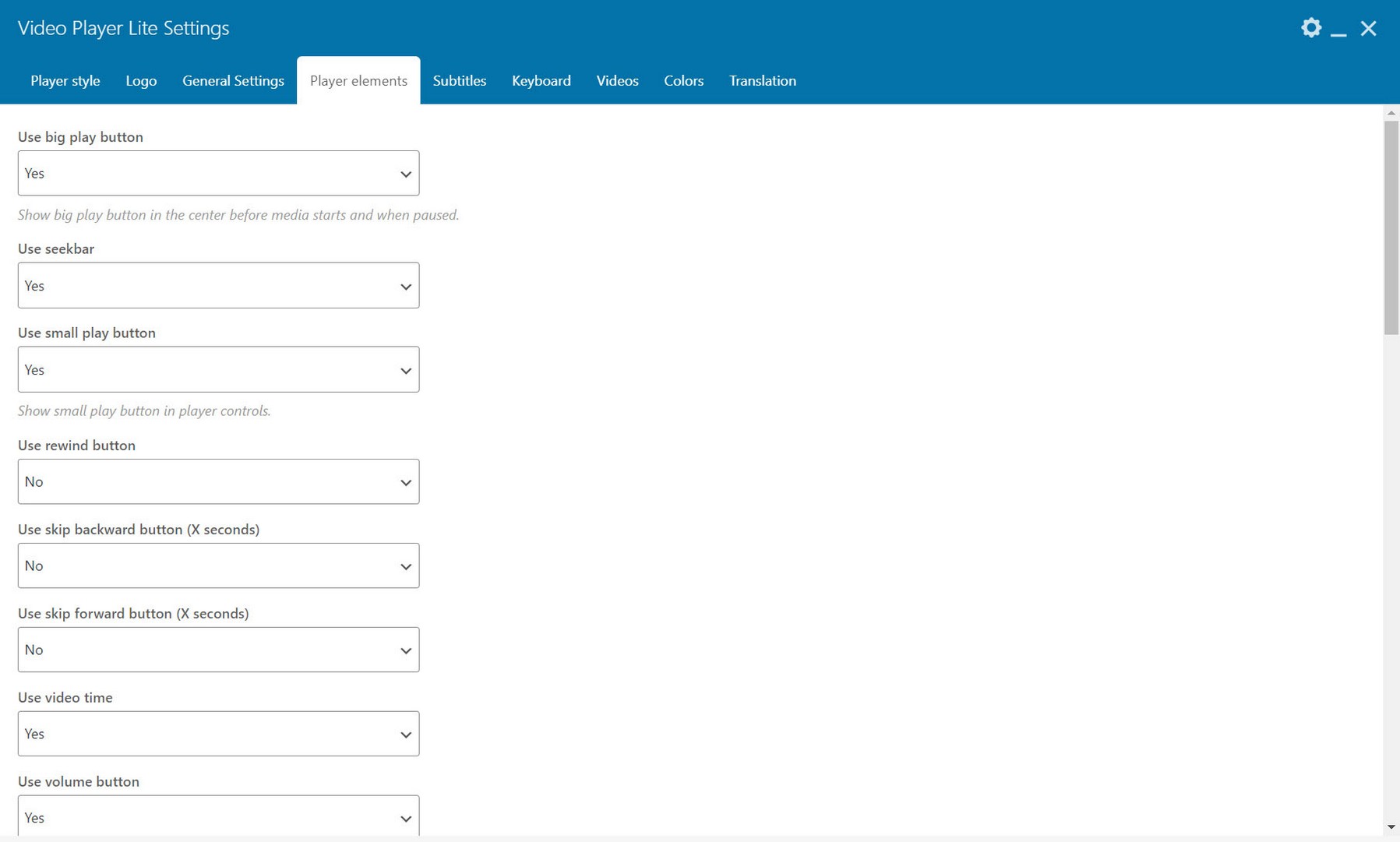Image resolution: width=1400 pixels, height=842 pixels.
Task: Open the Videos tab
Action: (617, 81)
